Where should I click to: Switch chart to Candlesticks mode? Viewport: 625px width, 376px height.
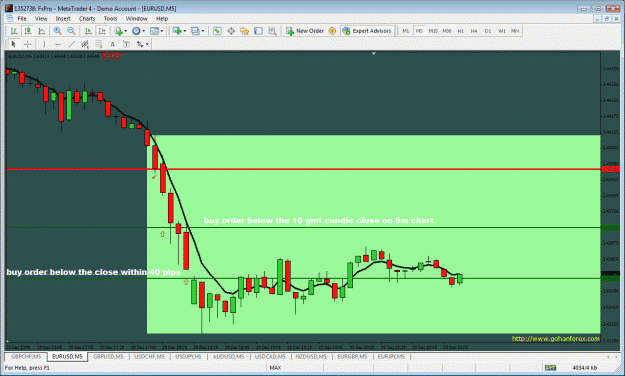point(28,31)
